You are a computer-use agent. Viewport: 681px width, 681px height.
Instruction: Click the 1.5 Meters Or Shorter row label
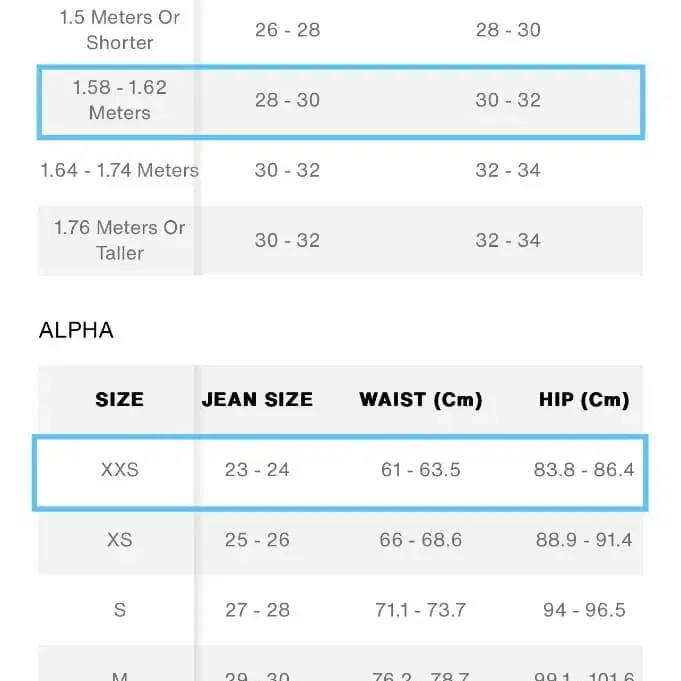click(x=119, y=30)
